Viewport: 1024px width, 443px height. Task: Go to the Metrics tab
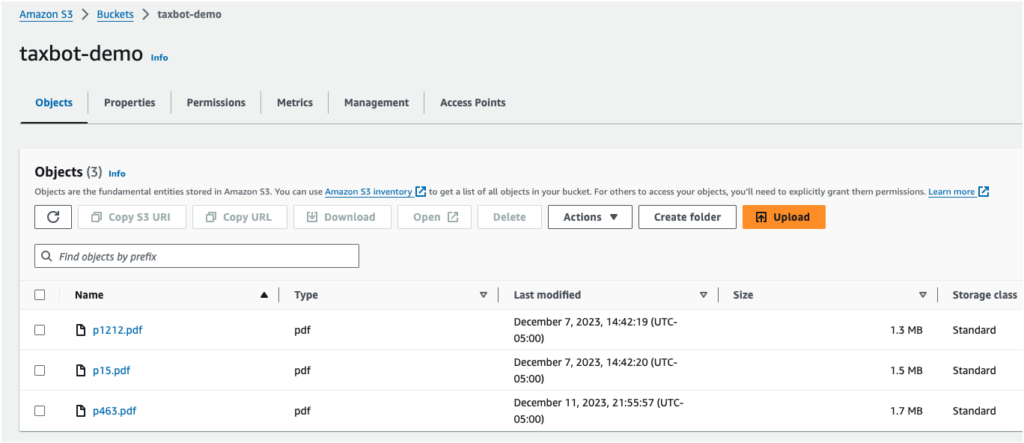click(295, 103)
